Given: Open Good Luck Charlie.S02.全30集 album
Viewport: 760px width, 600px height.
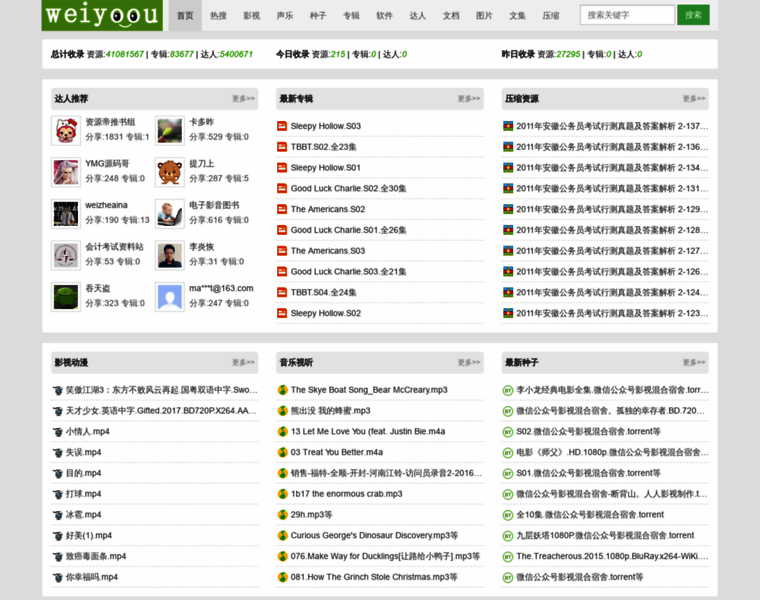Looking at the screenshot, I should (348, 189).
